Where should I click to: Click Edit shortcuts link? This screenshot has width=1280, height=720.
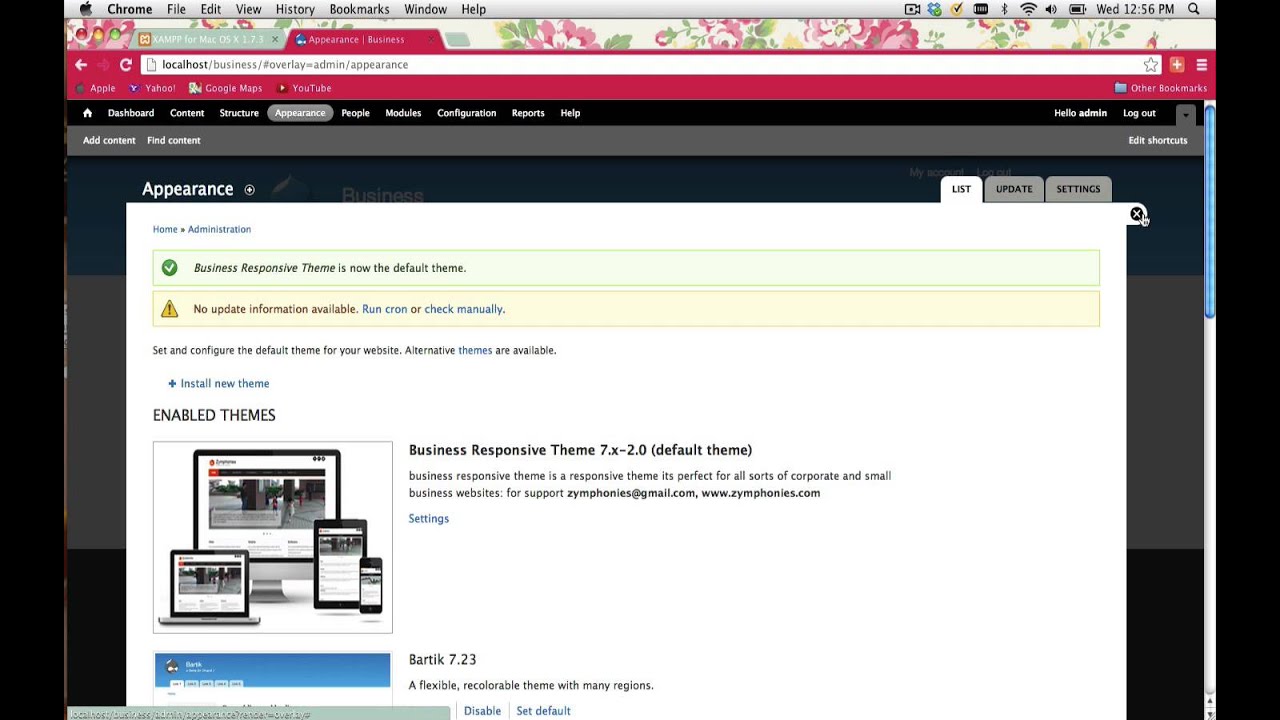[x=1158, y=140]
